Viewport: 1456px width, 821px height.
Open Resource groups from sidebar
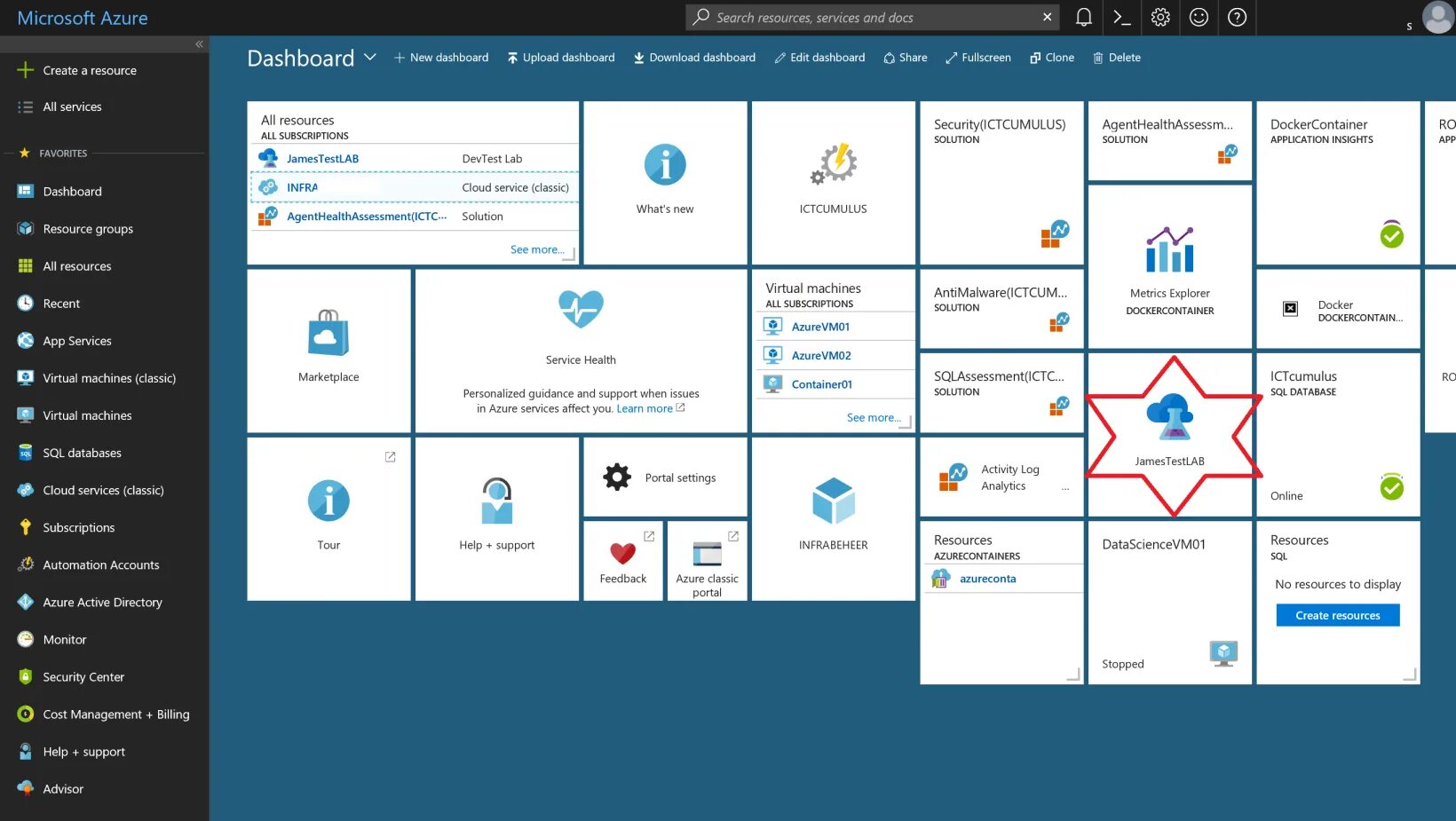pos(88,229)
